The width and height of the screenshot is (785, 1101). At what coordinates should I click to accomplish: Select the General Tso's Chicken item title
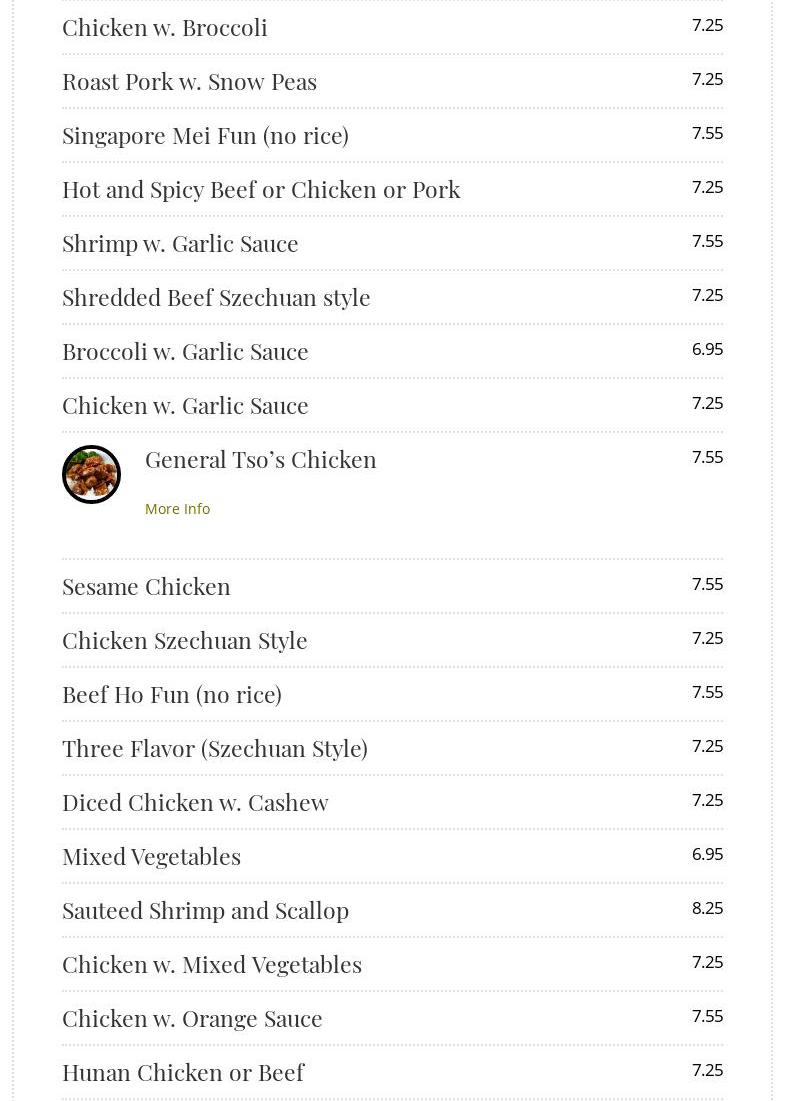pos(260,459)
